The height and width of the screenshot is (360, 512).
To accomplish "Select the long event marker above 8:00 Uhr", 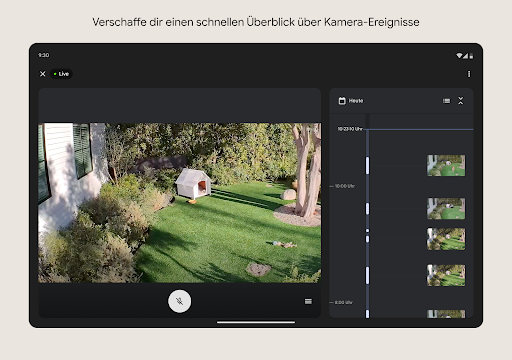I will tap(367, 275).
